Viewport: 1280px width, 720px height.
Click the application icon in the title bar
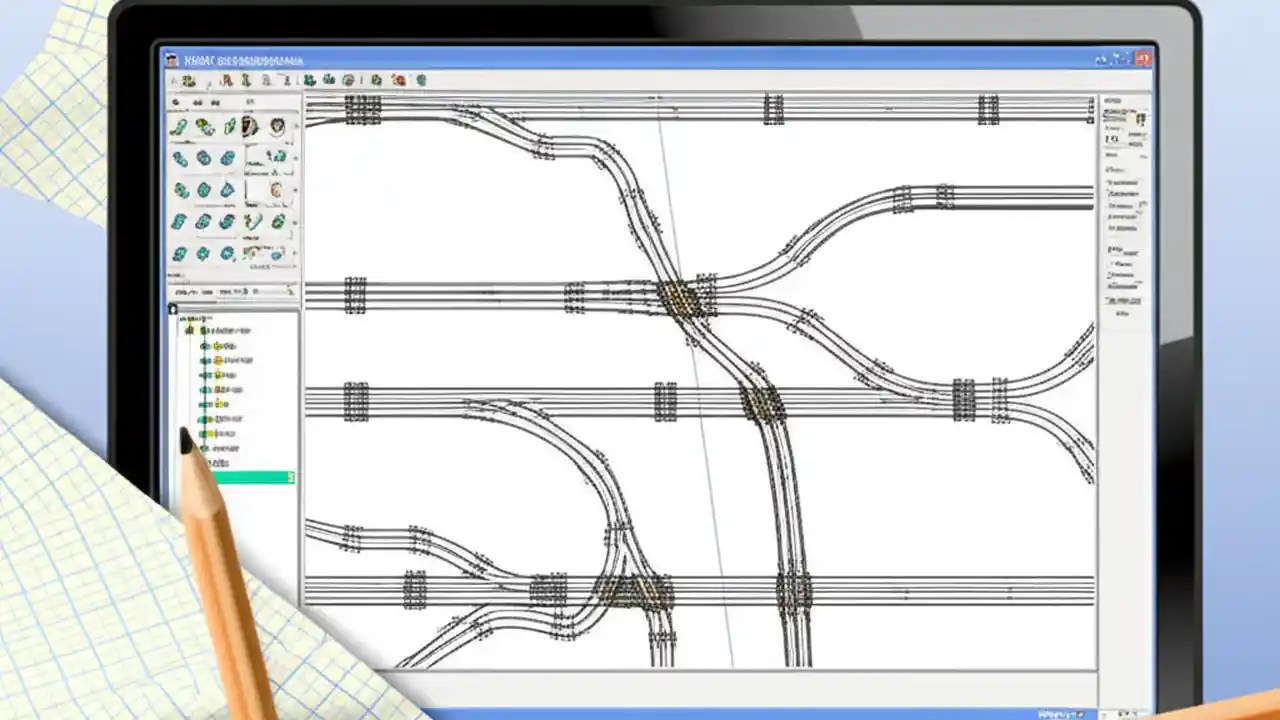pos(170,60)
